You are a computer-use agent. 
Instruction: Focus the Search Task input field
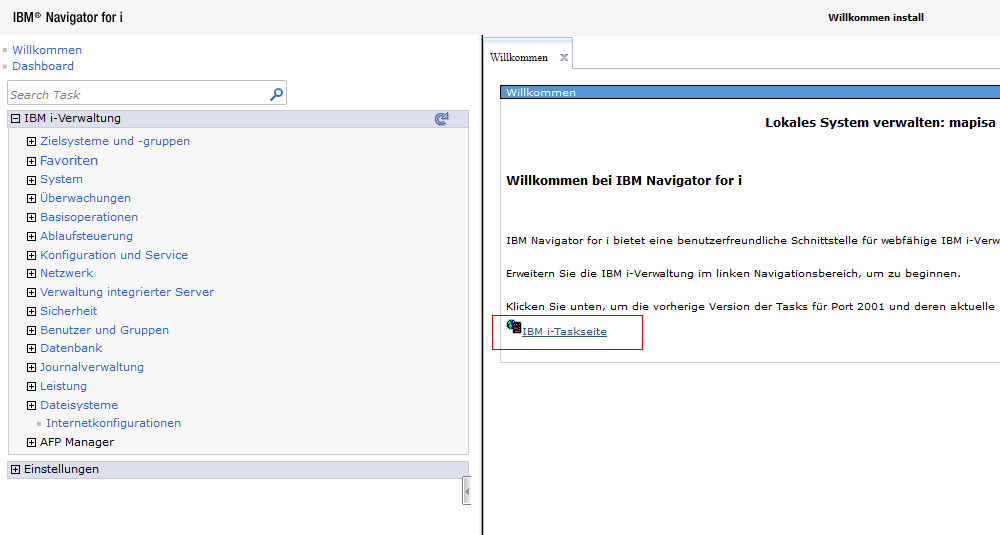[137, 94]
